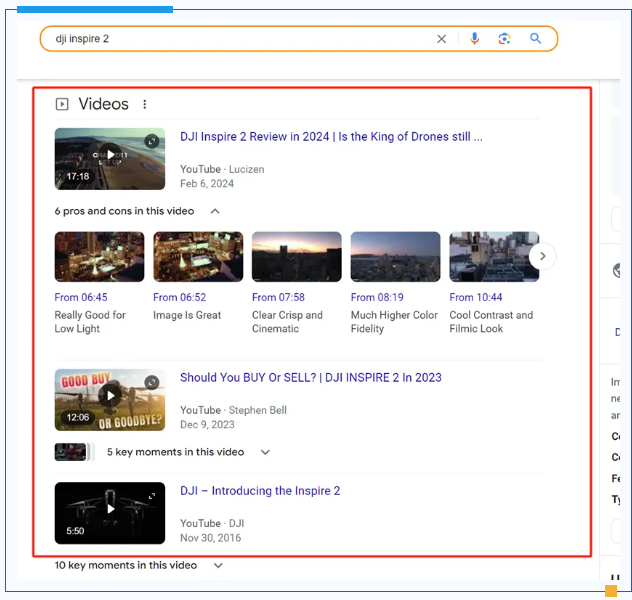Click the Videos section play-box icon

tap(62, 104)
